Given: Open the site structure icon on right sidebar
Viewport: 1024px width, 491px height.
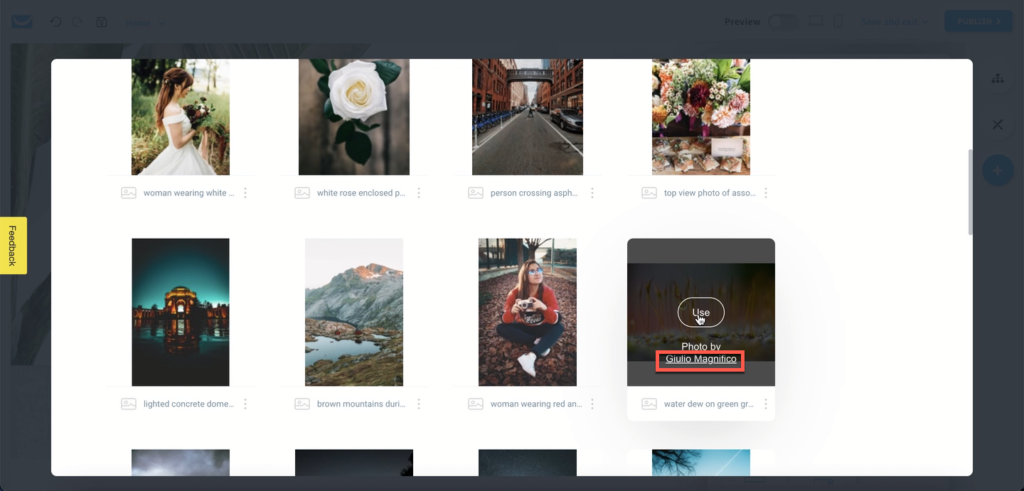Looking at the screenshot, I should coord(997,78).
